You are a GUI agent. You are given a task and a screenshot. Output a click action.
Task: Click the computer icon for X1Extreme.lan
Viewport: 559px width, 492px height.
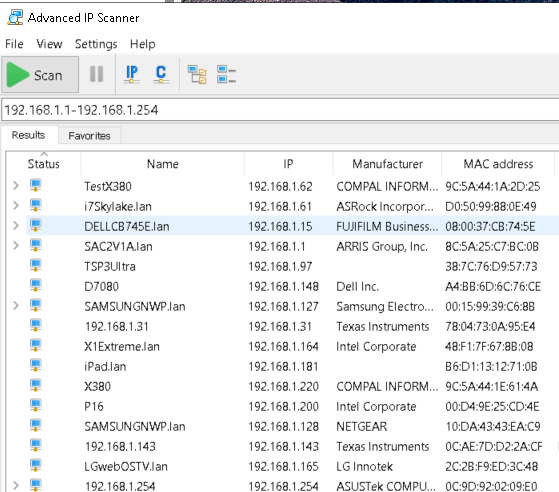(36, 345)
